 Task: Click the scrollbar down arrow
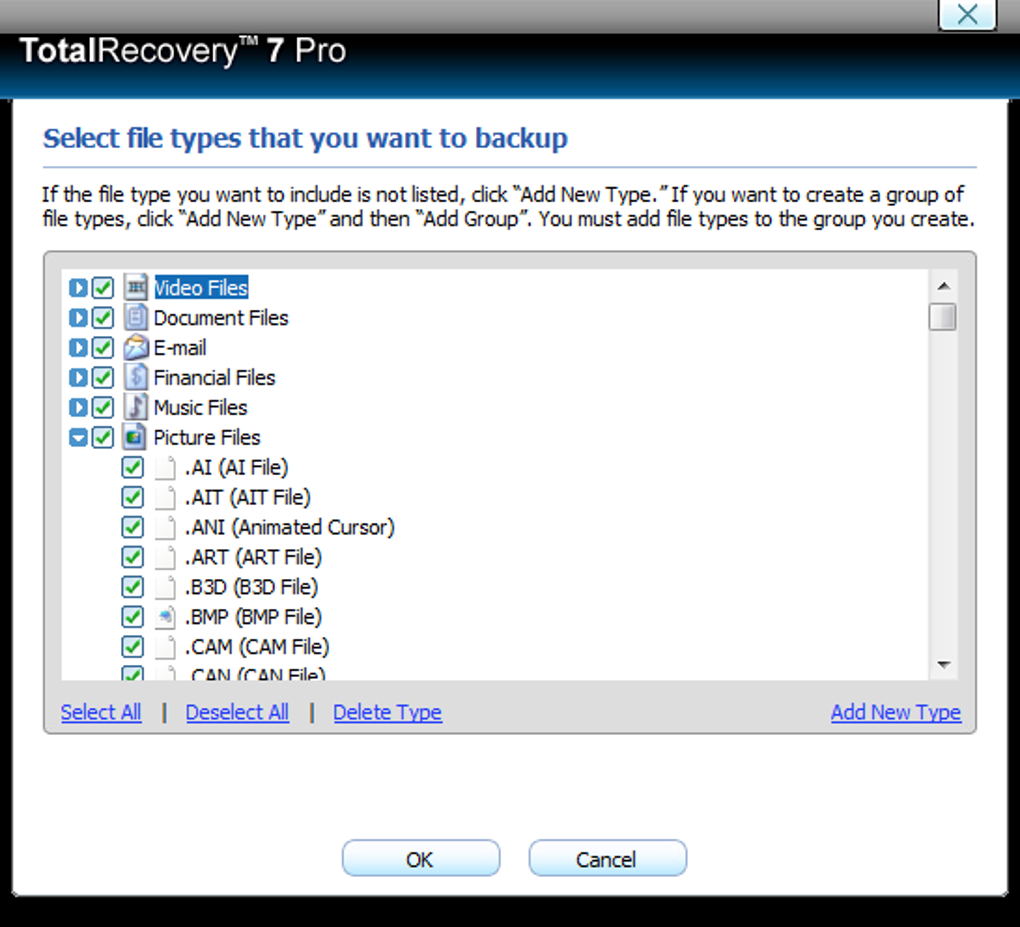pos(944,664)
